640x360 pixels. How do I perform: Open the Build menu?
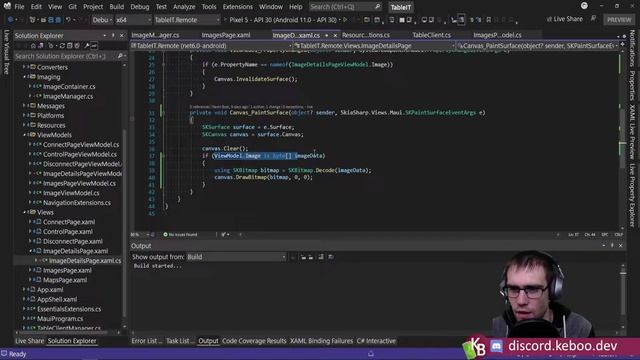(116, 7)
